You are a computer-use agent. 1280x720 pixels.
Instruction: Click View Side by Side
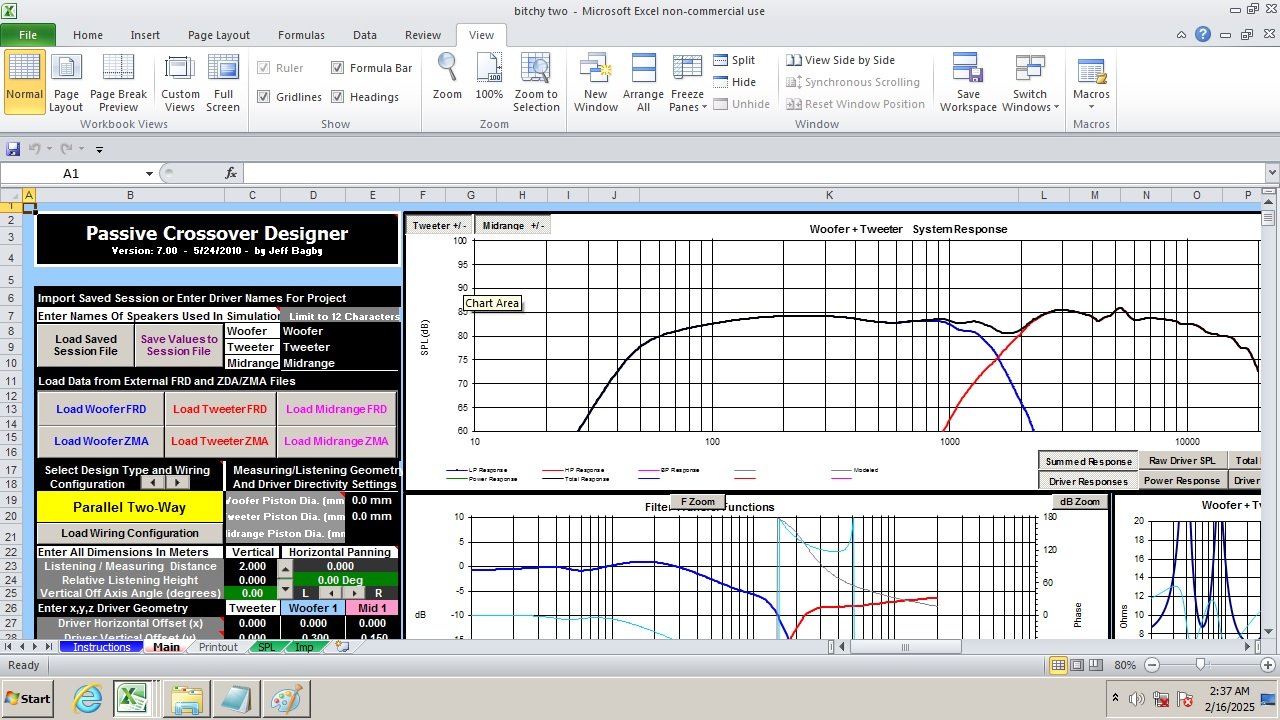tap(840, 60)
